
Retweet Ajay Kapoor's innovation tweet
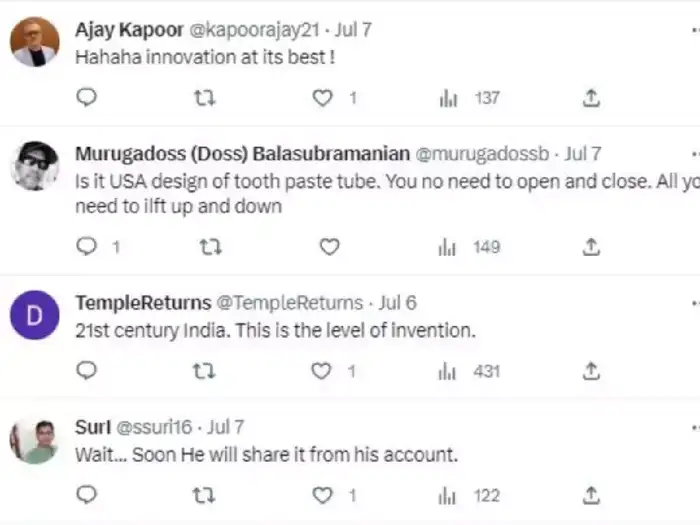(x=205, y=98)
